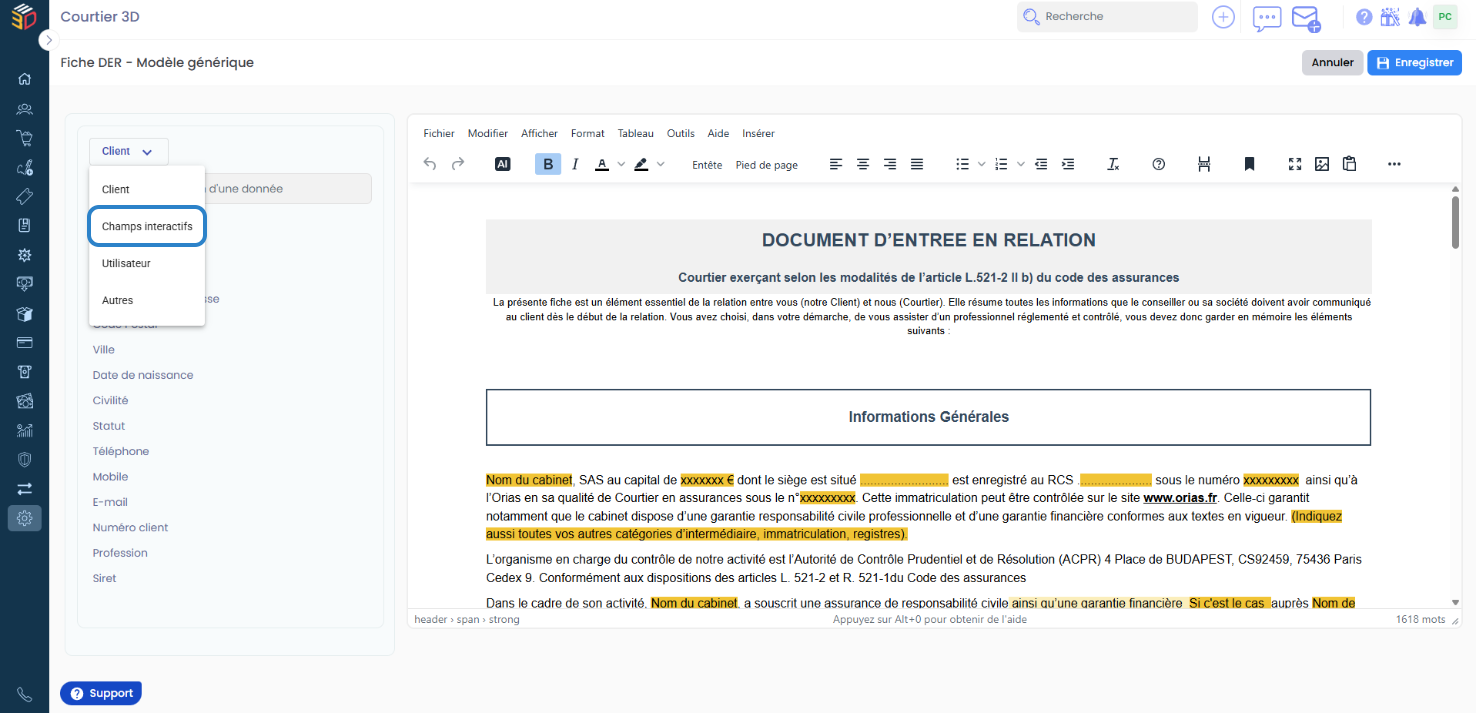Image resolution: width=1476 pixels, height=713 pixels.
Task: Open chat messages icon in header
Action: click(x=1267, y=17)
